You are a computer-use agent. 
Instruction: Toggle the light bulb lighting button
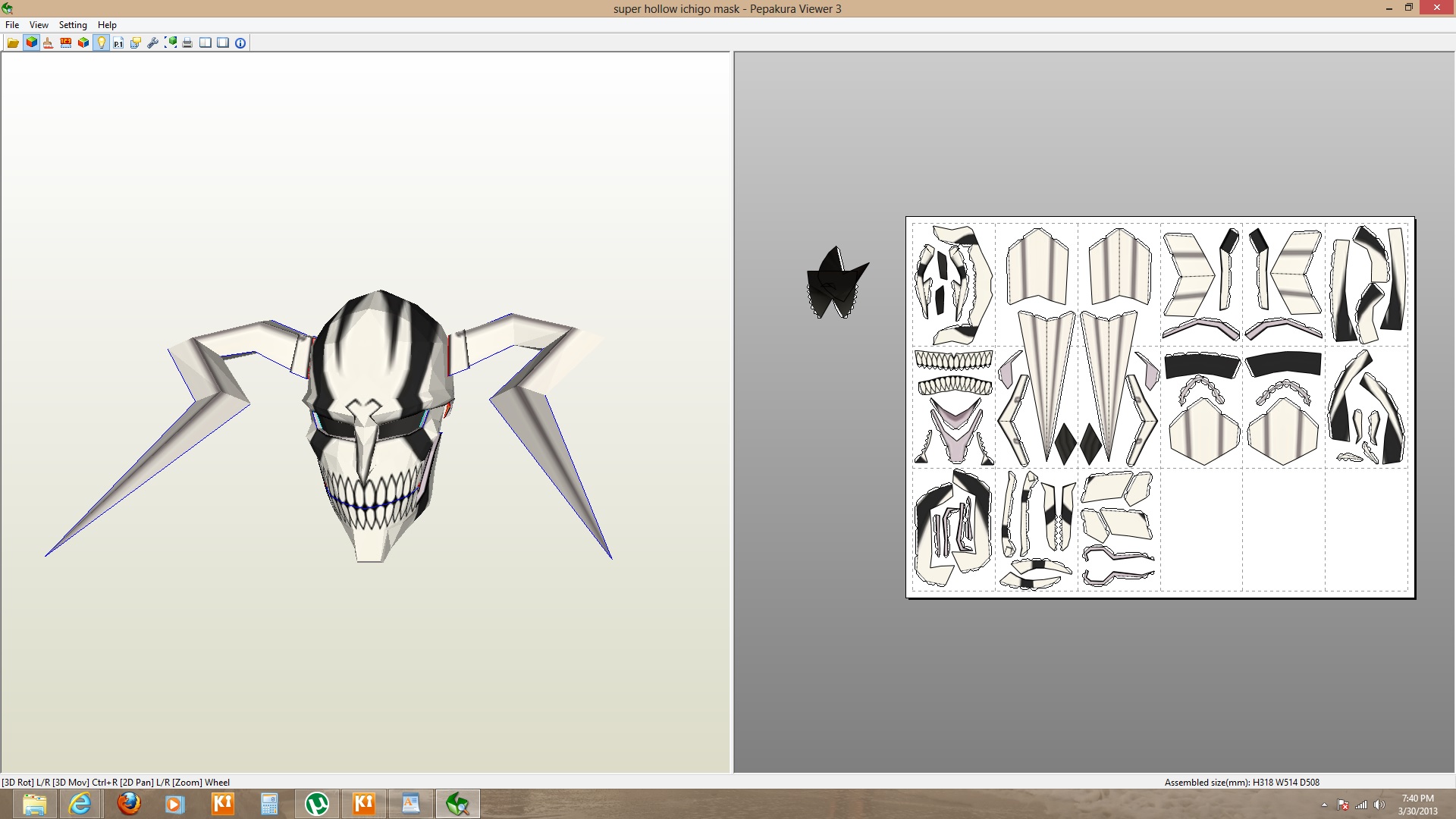101,43
